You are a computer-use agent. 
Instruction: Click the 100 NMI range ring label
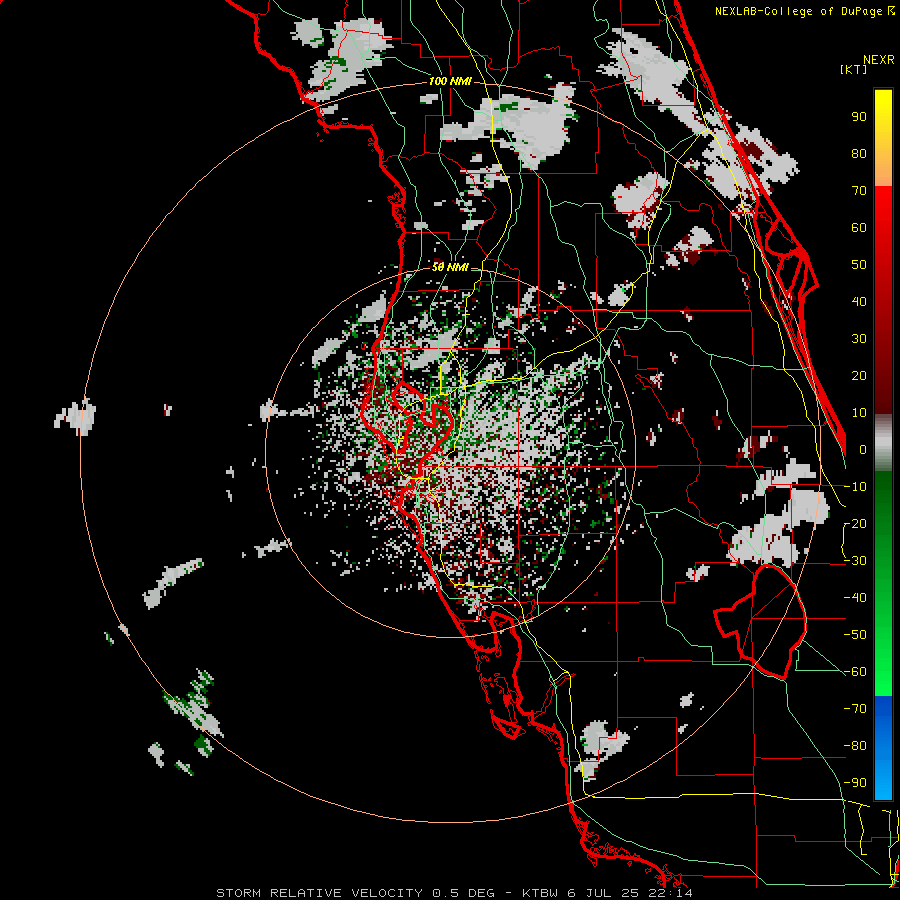pyautogui.click(x=450, y=81)
